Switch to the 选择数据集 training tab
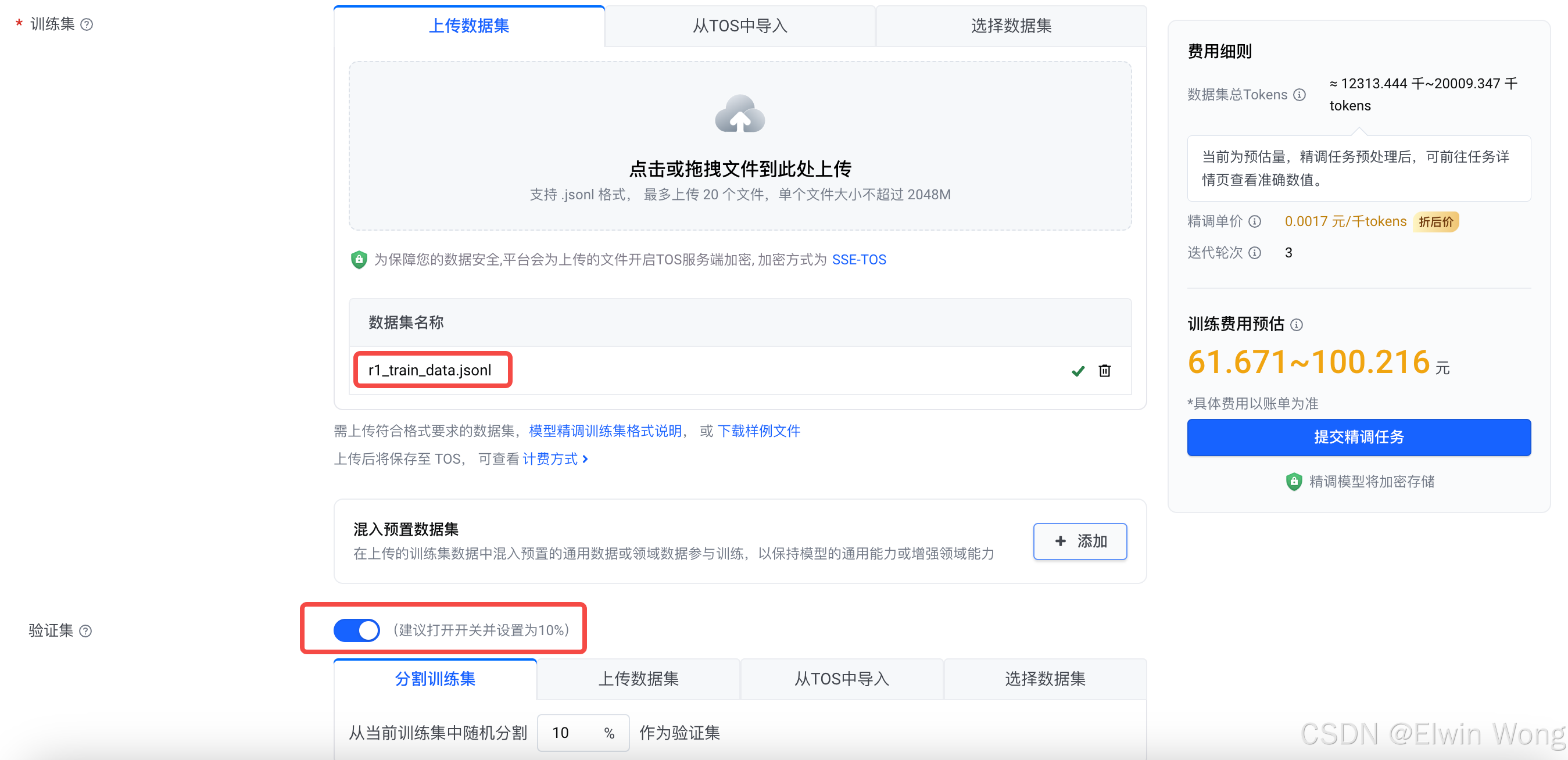Viewport: 1568px width, 760px height. click(x=1011, y=26)
